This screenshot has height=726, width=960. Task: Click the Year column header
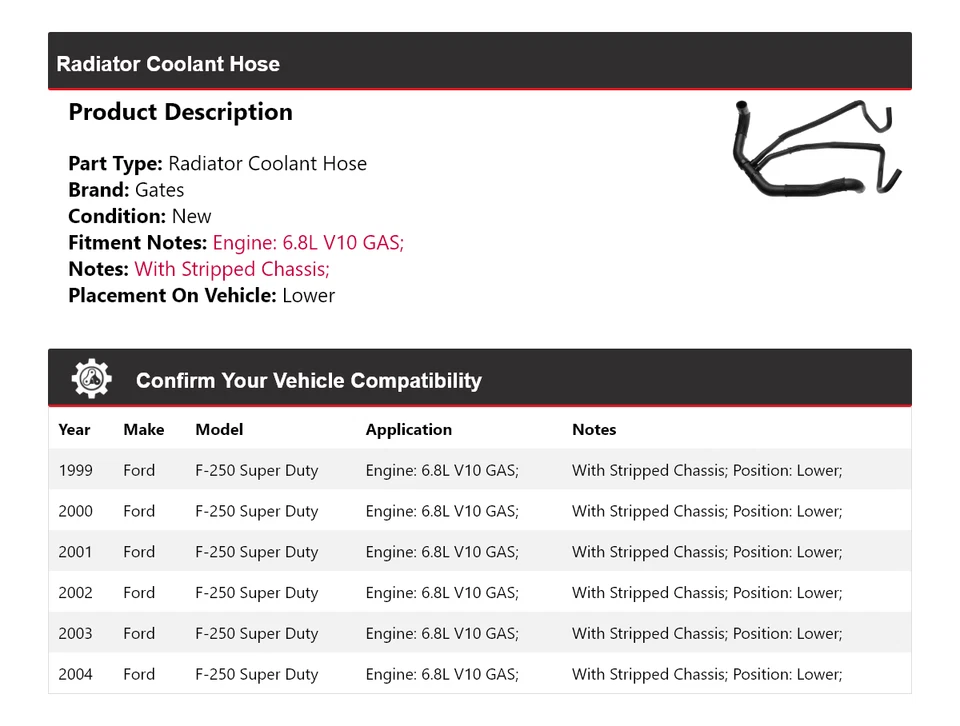coord(74,430)
